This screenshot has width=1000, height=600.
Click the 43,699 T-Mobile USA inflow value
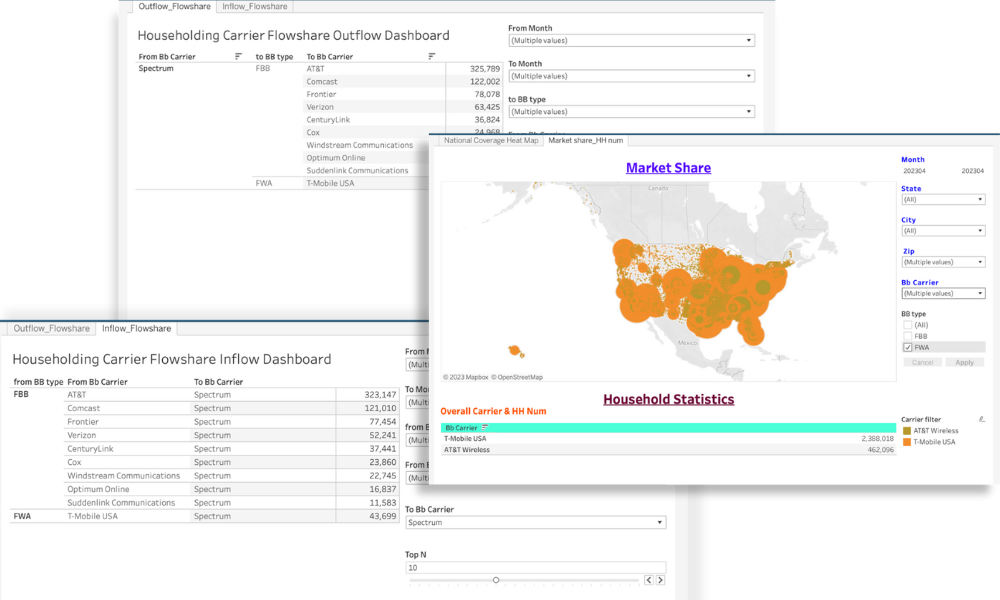[383, 516]
